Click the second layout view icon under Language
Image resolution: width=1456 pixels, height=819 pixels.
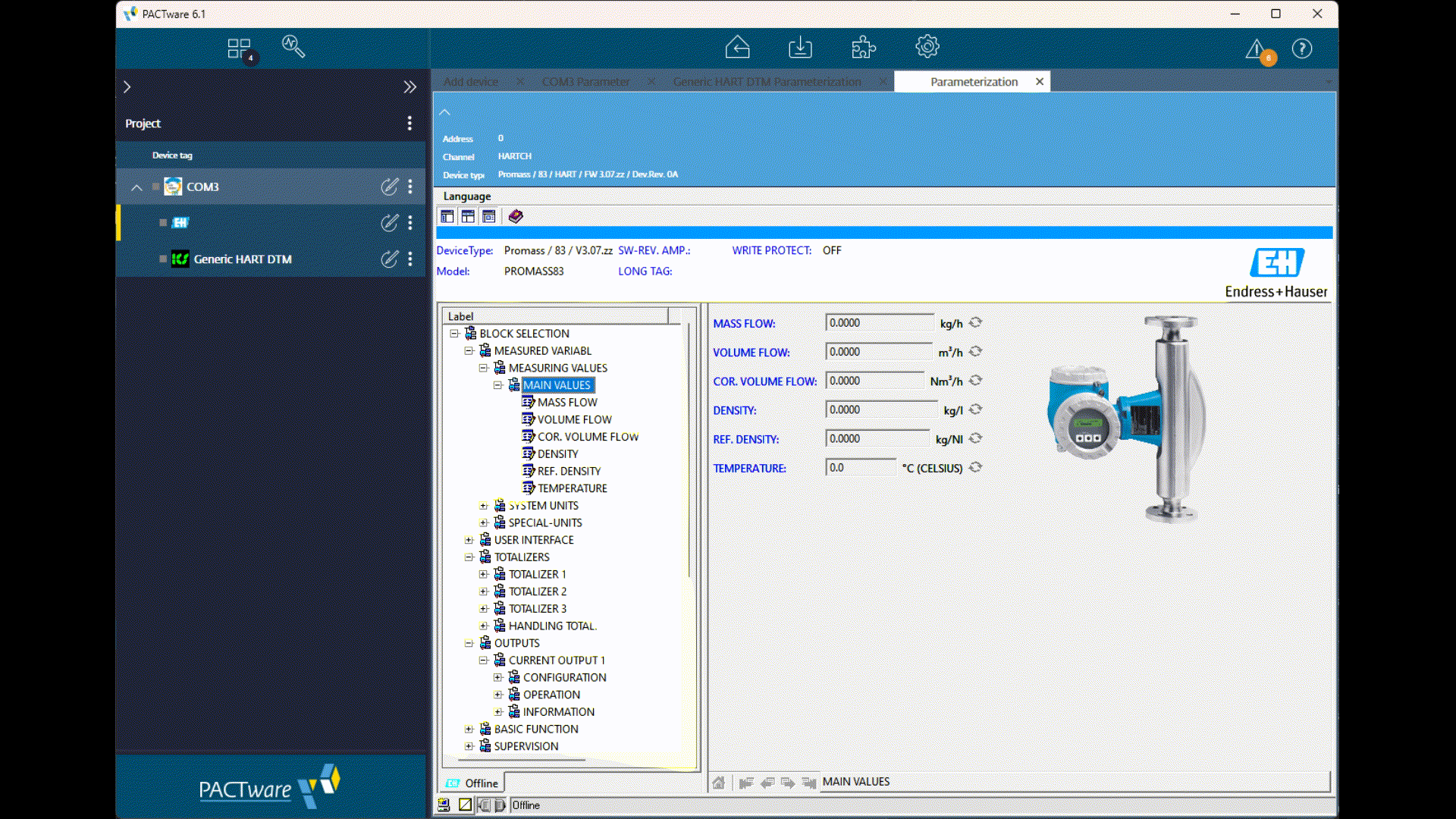[468, 217]
